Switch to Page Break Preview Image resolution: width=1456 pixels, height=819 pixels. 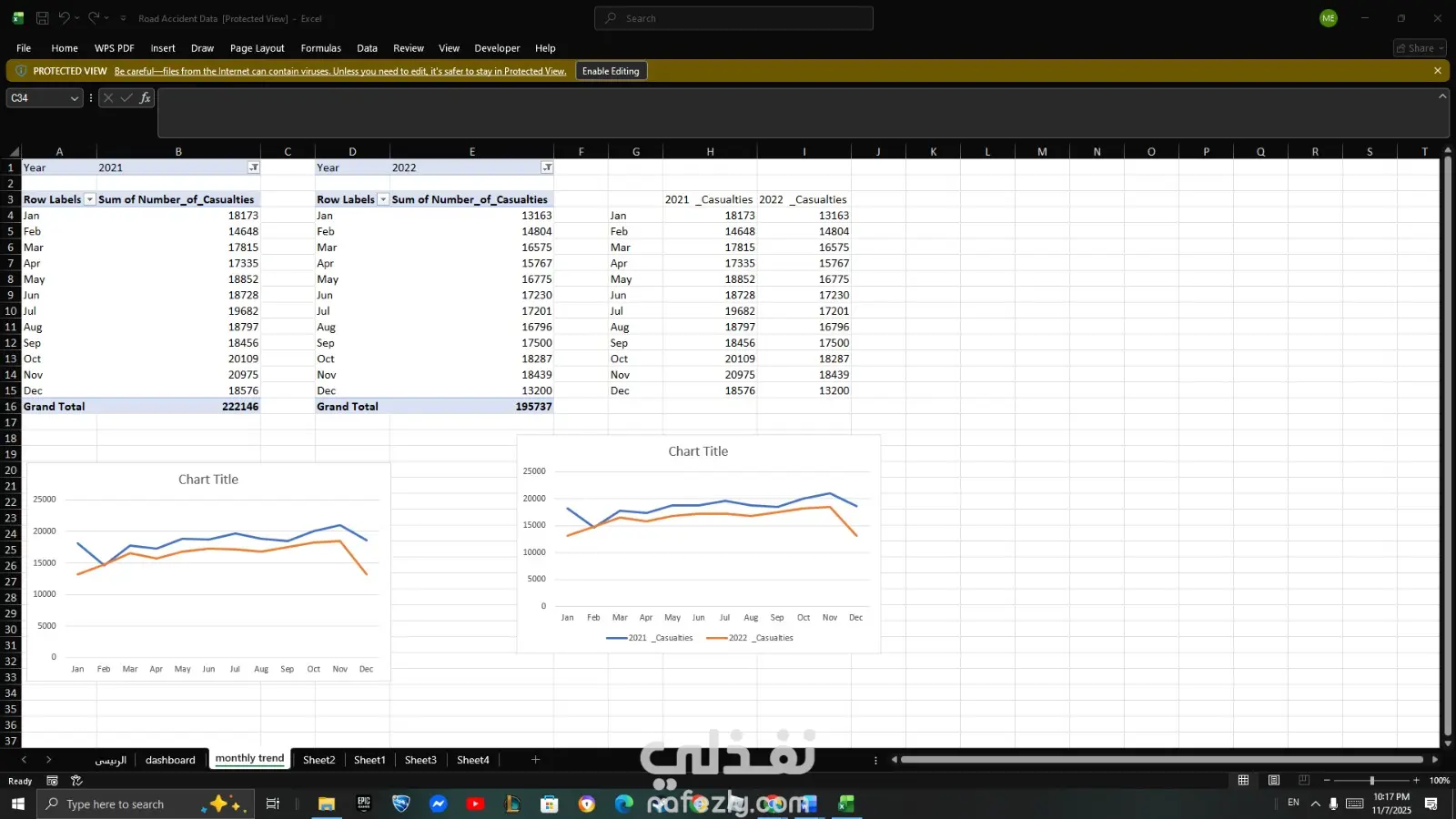click(1304, 781)
